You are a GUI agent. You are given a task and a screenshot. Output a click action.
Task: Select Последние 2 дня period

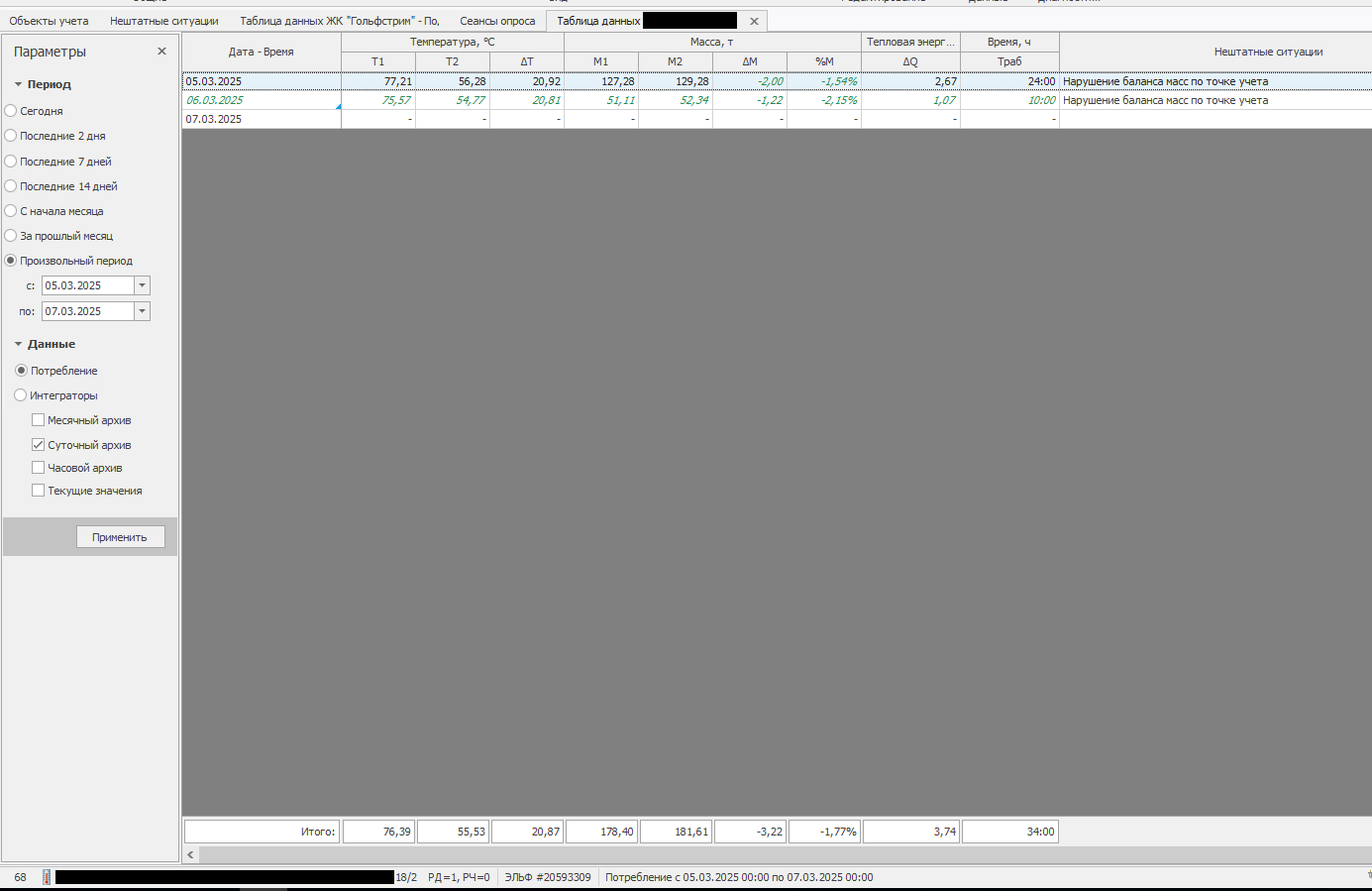click(11, 136)
